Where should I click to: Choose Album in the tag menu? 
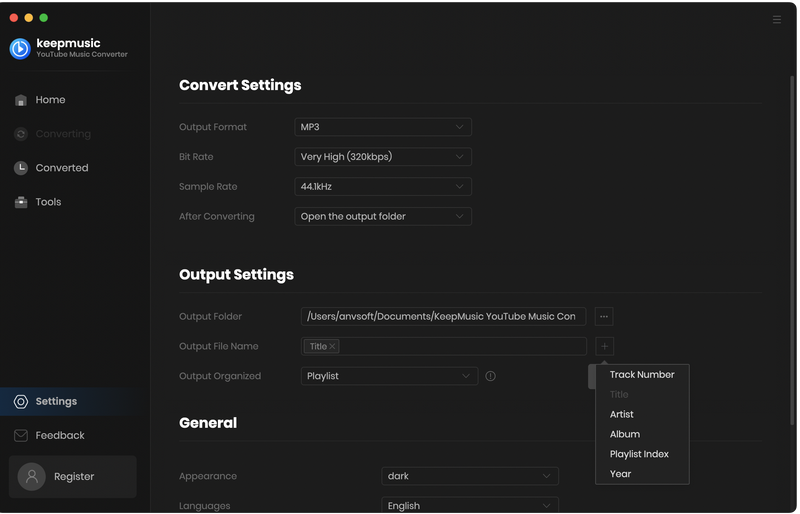point(642,434)
